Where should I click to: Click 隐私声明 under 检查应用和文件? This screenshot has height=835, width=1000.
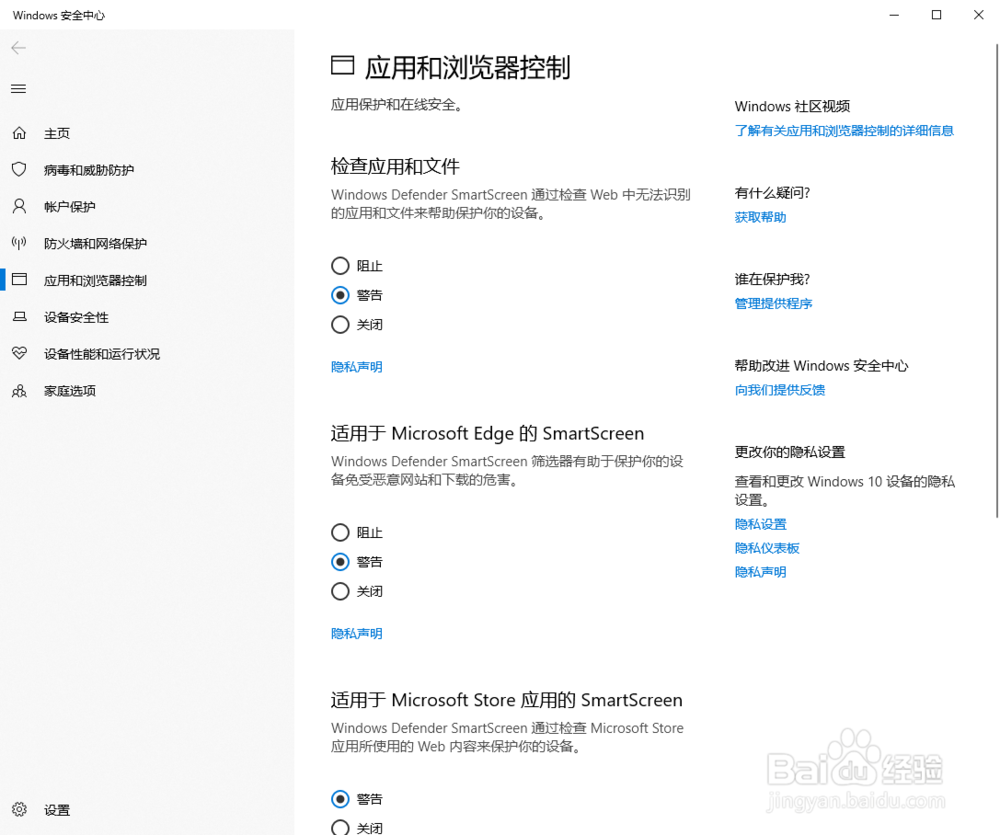coord(357,367)
